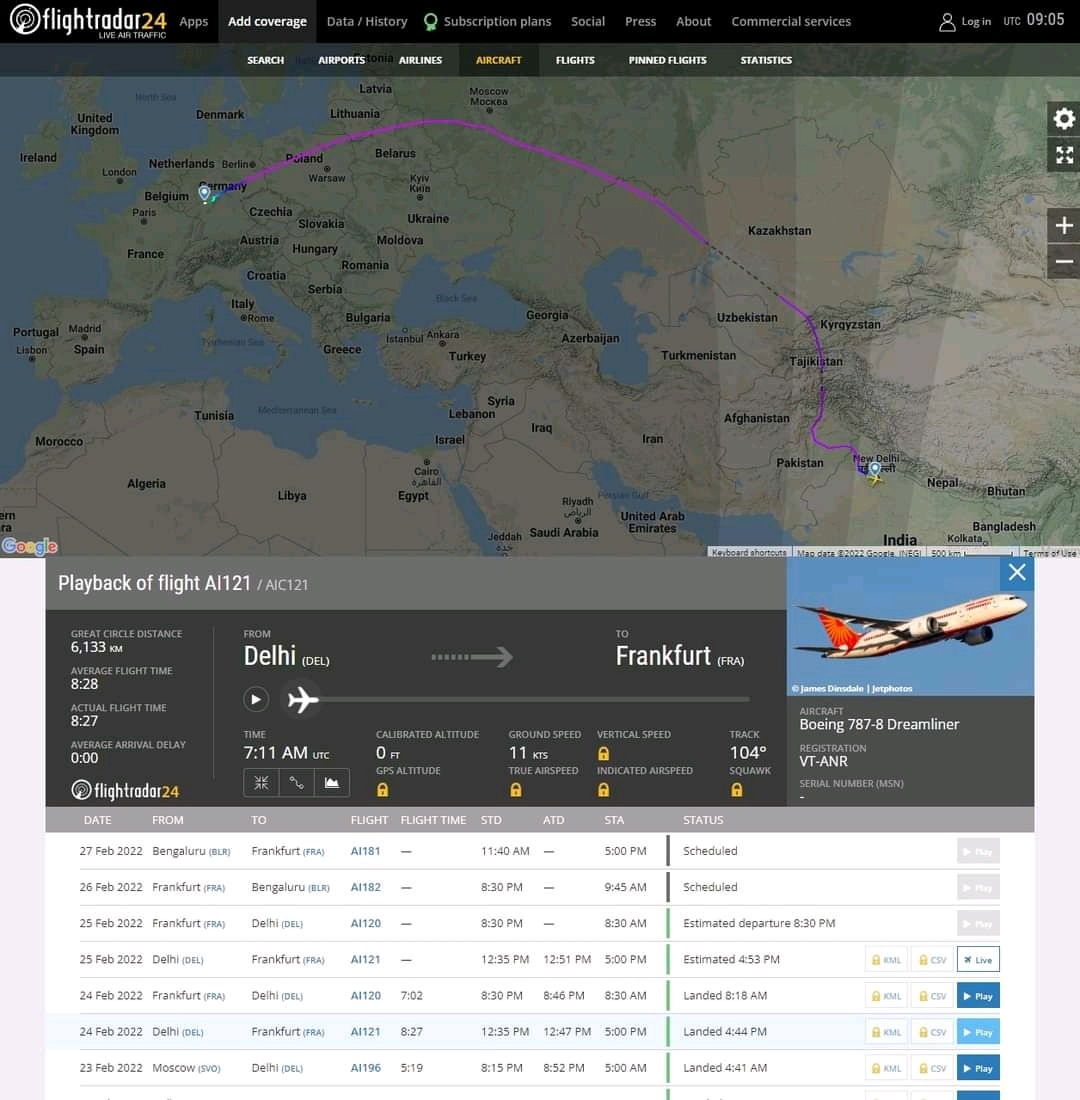Open AI181 flight number link
Viewport: 1080px width, 1100px height.
pos(365,851)
